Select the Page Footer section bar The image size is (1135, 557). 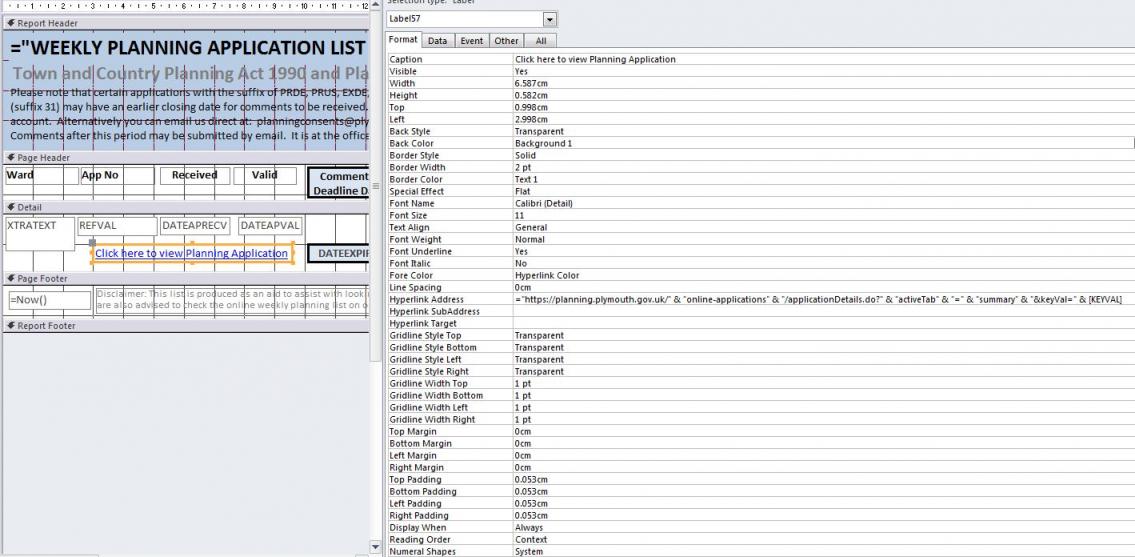click(186, 278)
